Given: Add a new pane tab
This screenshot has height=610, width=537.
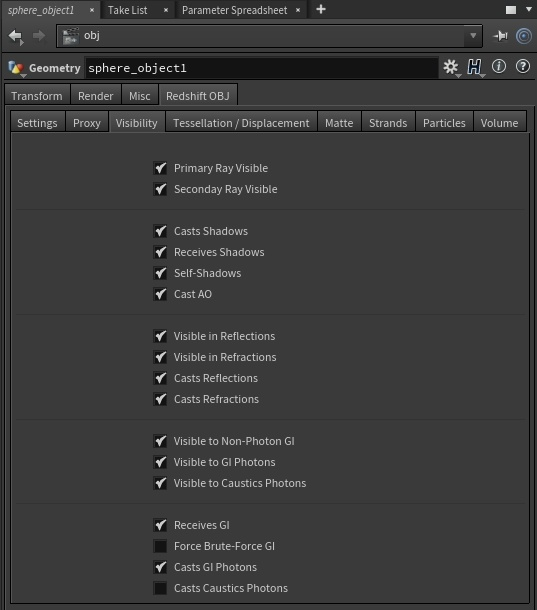Looking at the screenshot, I should pyautogui.click(x=321, y=9).
